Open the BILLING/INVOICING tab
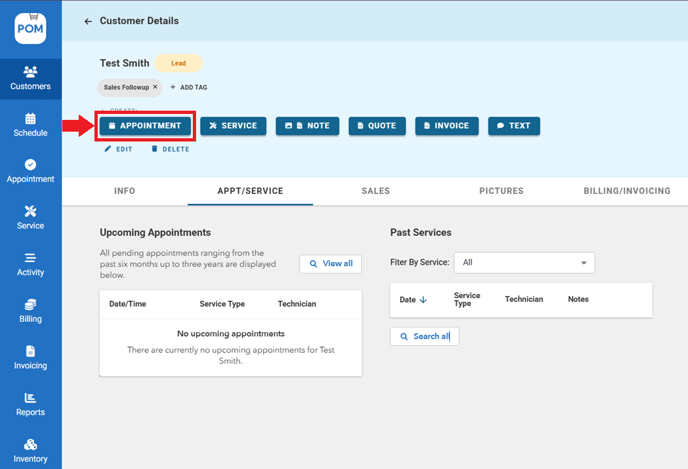 click(x=627, y=191)
